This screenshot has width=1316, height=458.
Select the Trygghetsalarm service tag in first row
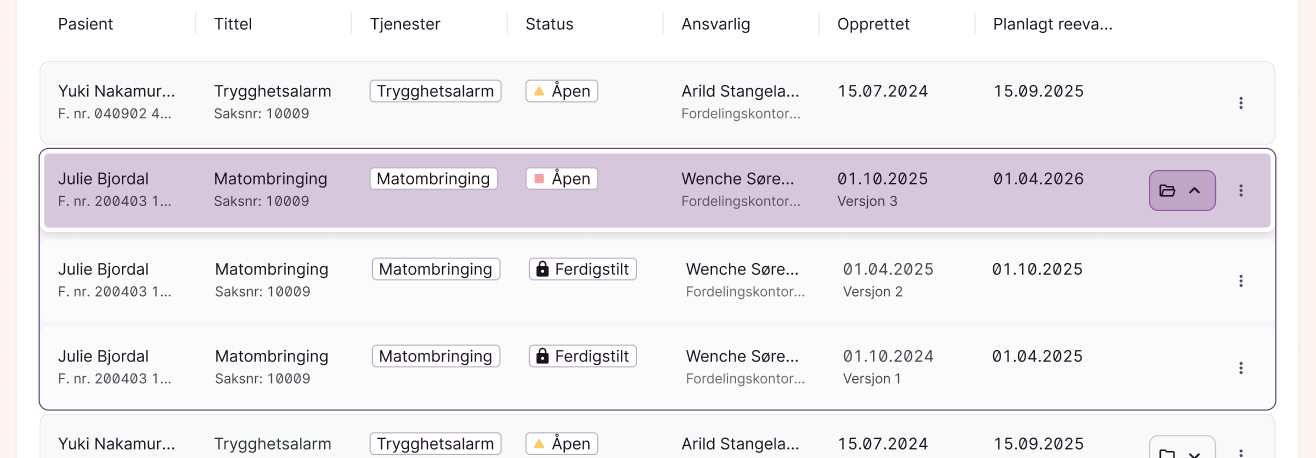pos(435,91)
